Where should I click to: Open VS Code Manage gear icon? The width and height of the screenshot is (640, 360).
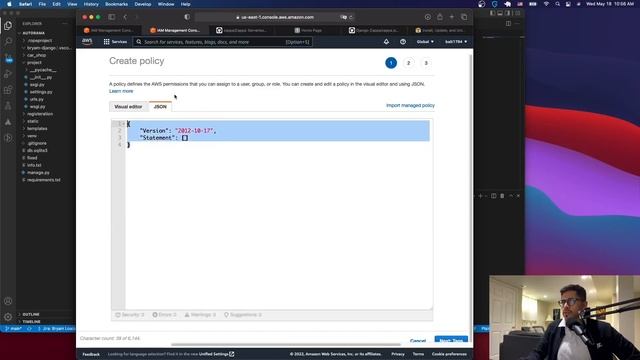click(8, 317)
